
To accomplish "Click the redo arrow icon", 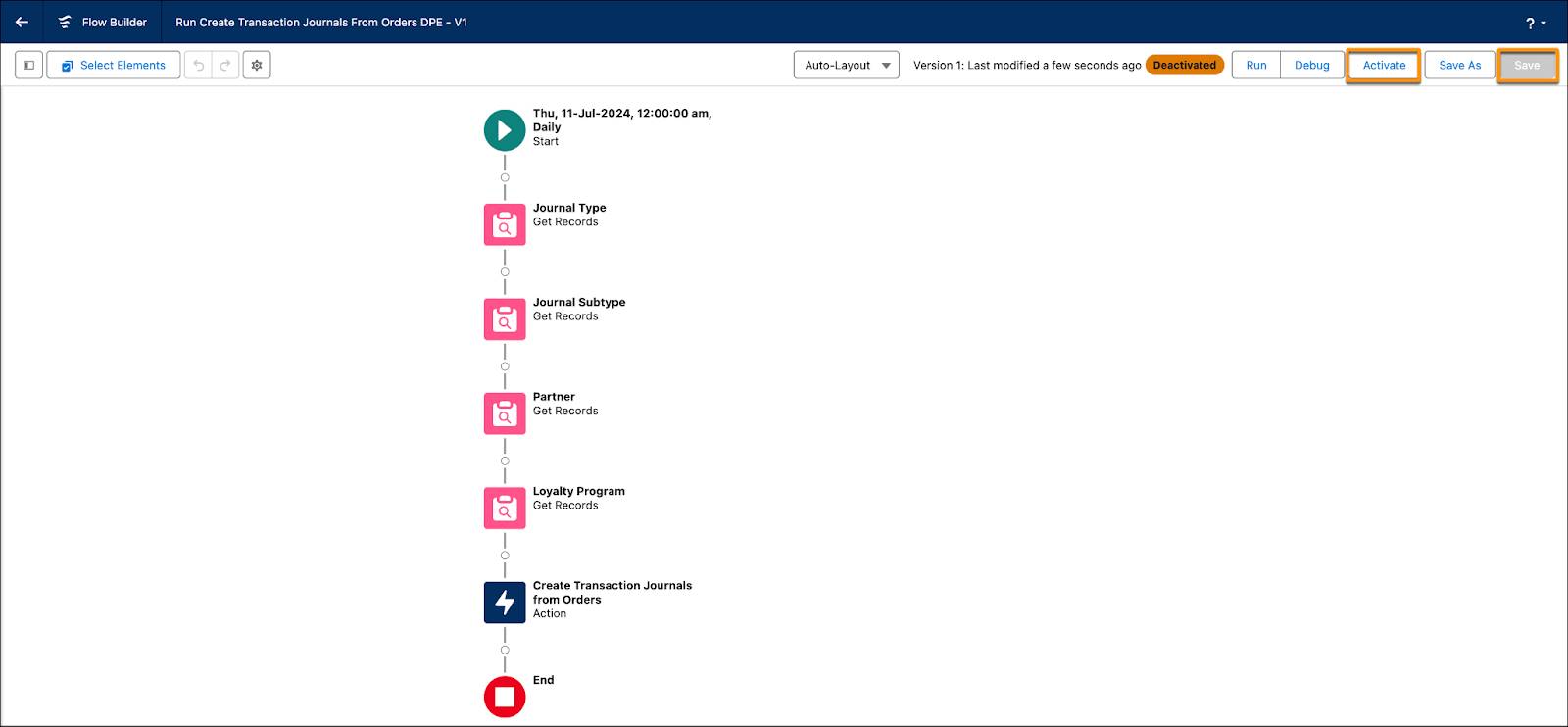I will point(225,65).
